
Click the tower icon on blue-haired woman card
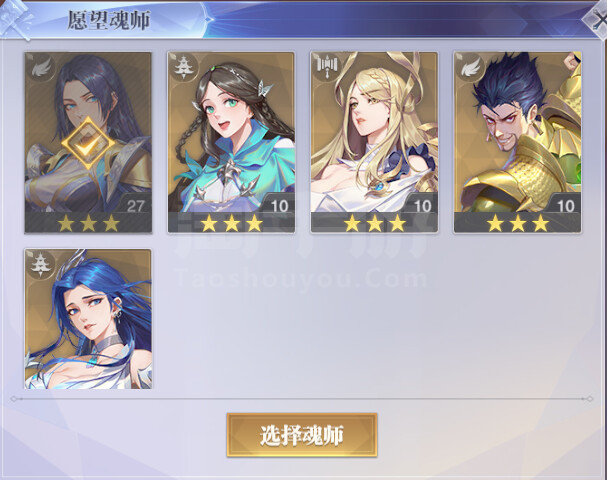click(x=41, y=265)
